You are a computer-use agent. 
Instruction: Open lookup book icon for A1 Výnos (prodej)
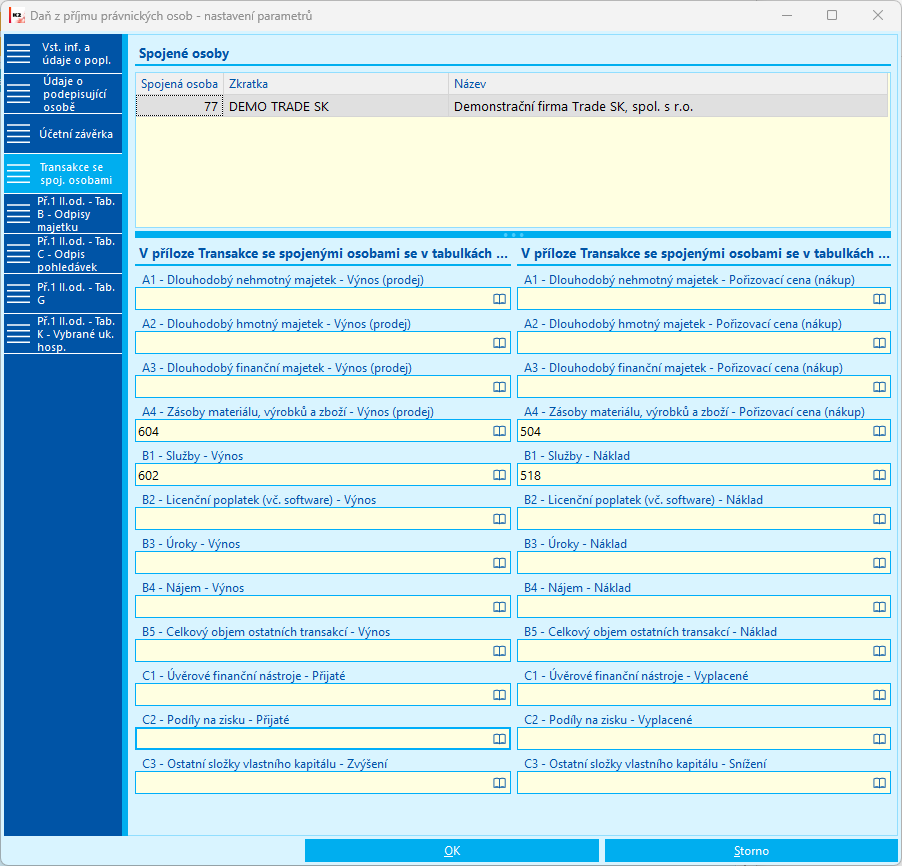[499, 299]
